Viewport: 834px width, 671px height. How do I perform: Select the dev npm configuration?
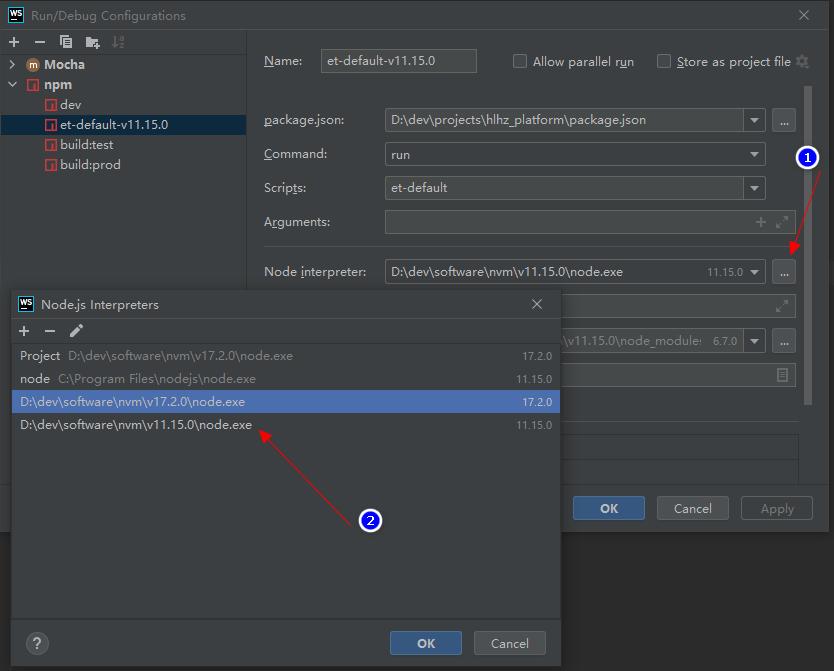tap(123, 105)
